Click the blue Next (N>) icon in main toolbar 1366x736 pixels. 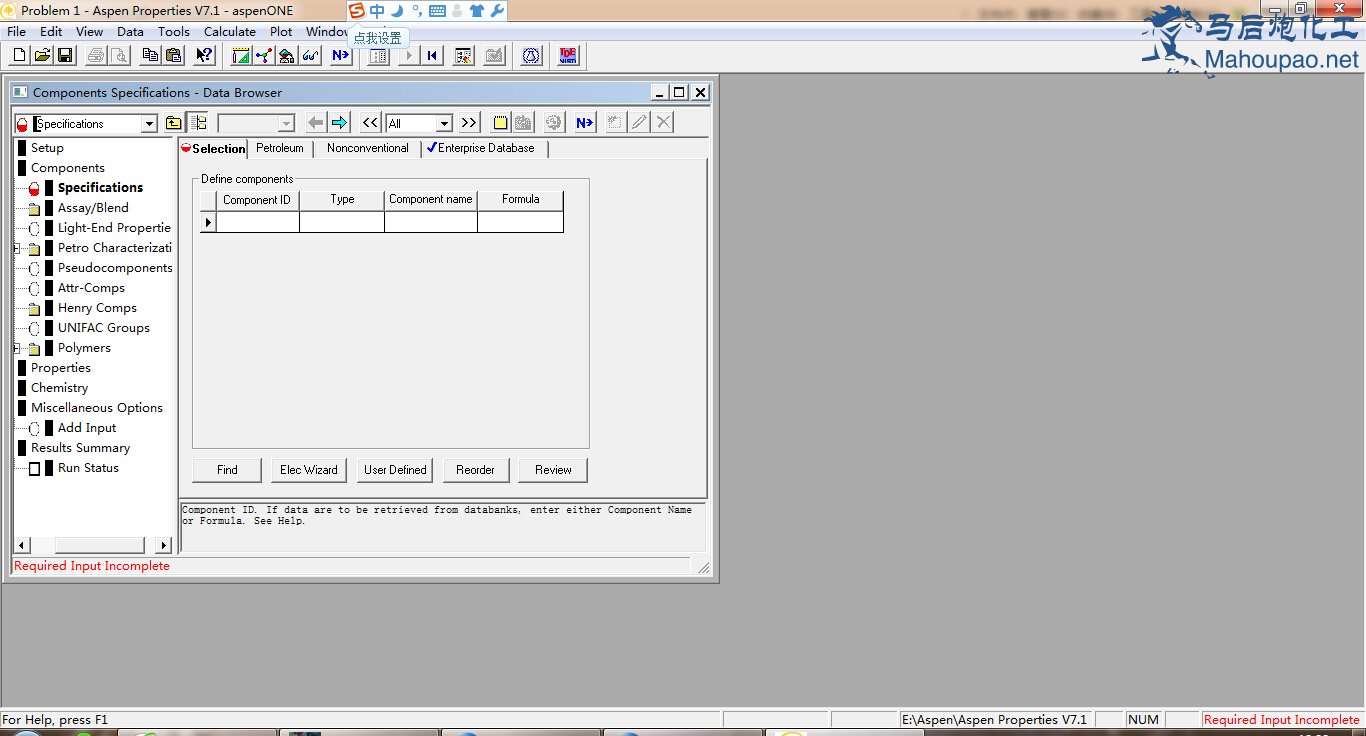(340, 56)
